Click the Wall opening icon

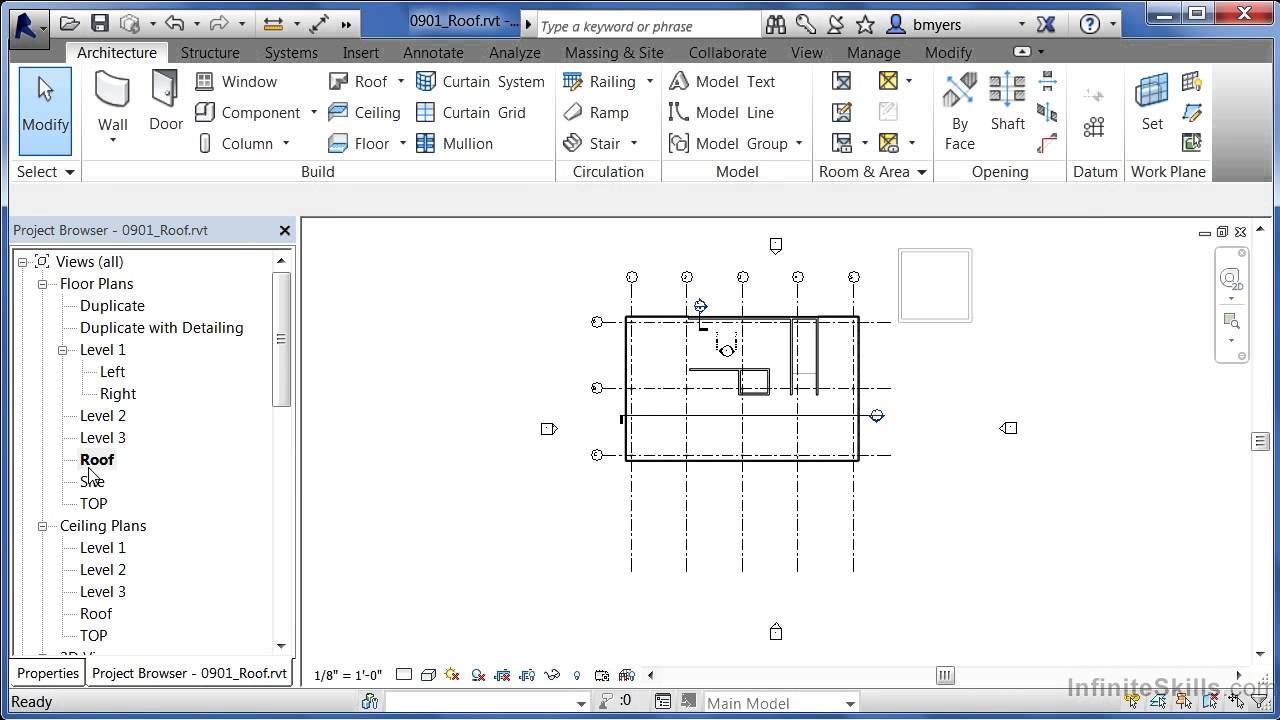pyautogui.click(x=1047, y=82)
